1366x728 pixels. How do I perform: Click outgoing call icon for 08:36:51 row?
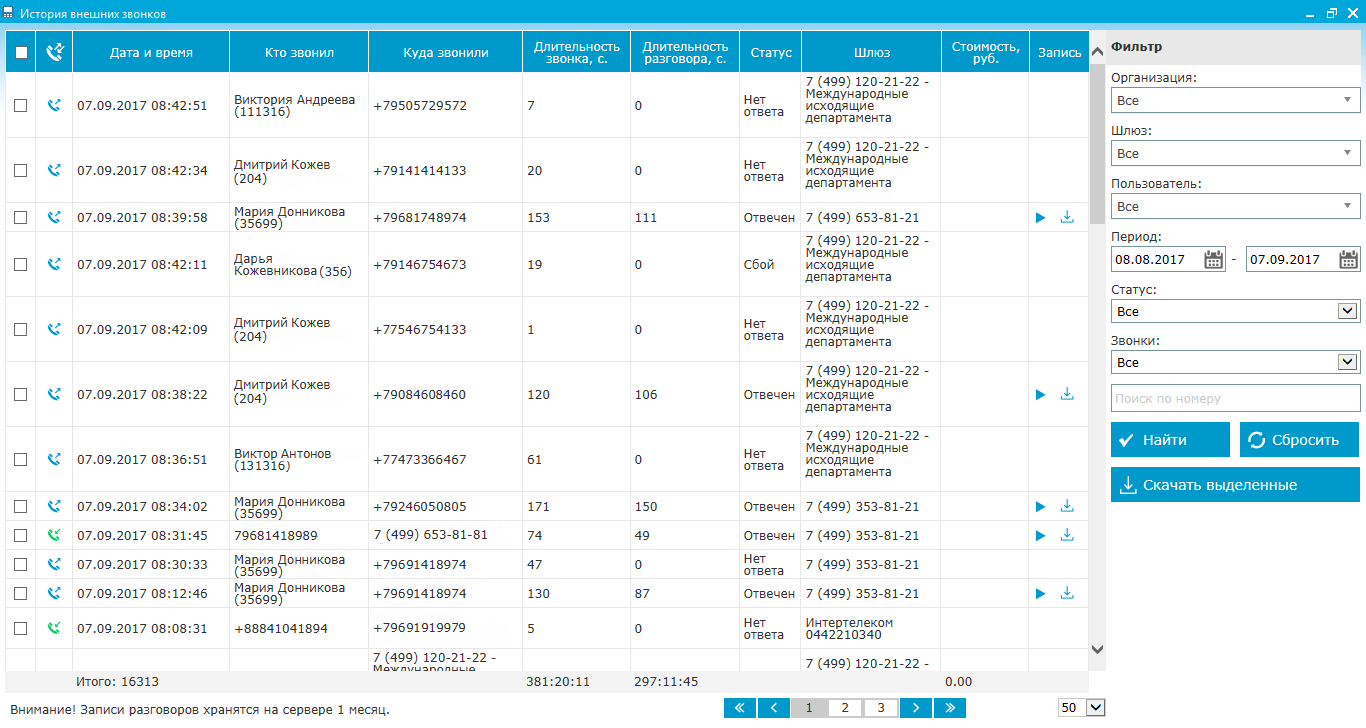click(x=54, y=459)
